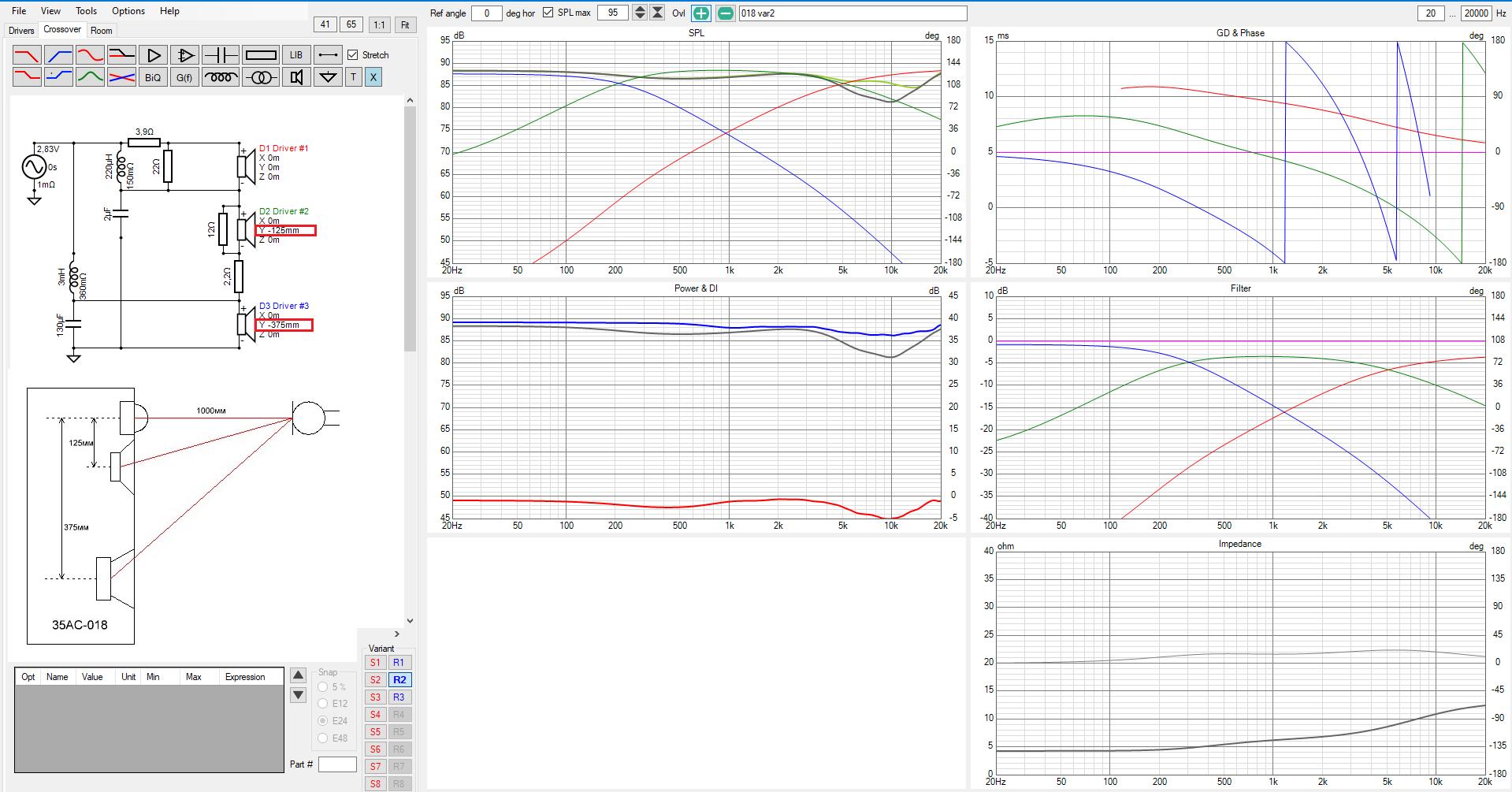The width and height of the screenshot is (1512, 792).
Task: Open the Tools menu
Action: (86, 11)
